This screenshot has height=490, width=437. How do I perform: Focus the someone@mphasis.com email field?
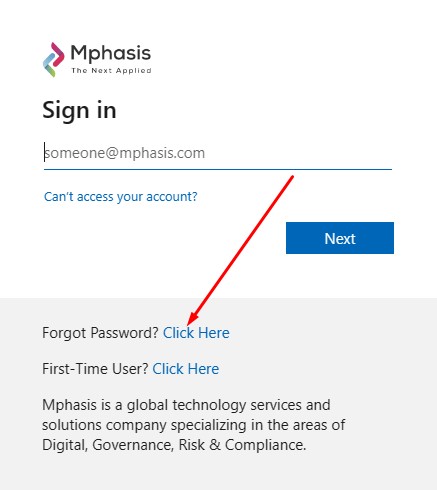(218, 153)
